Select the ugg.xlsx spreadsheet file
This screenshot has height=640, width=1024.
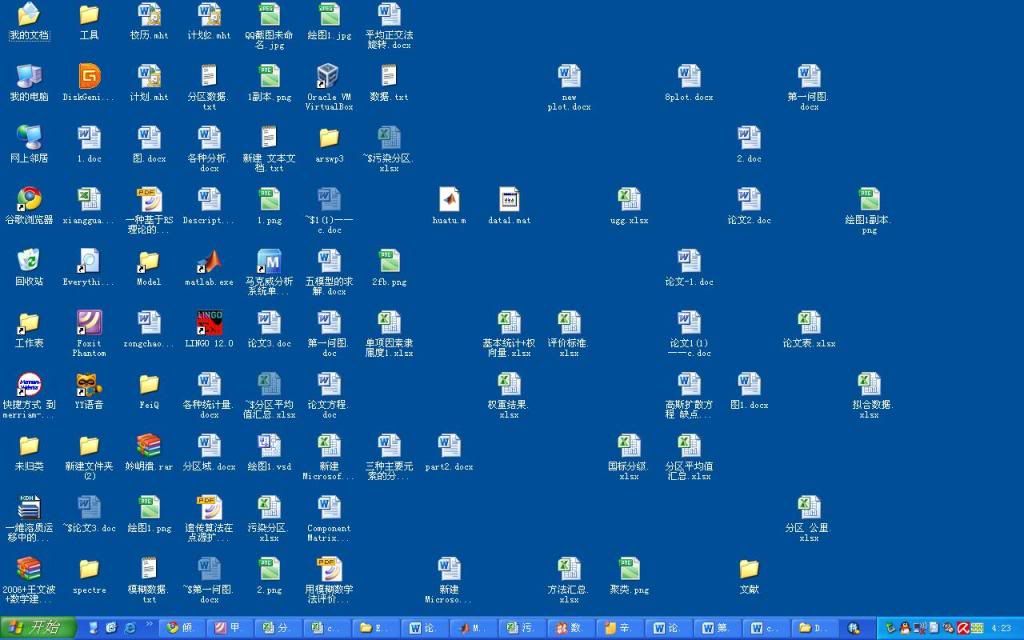point(629,200)
